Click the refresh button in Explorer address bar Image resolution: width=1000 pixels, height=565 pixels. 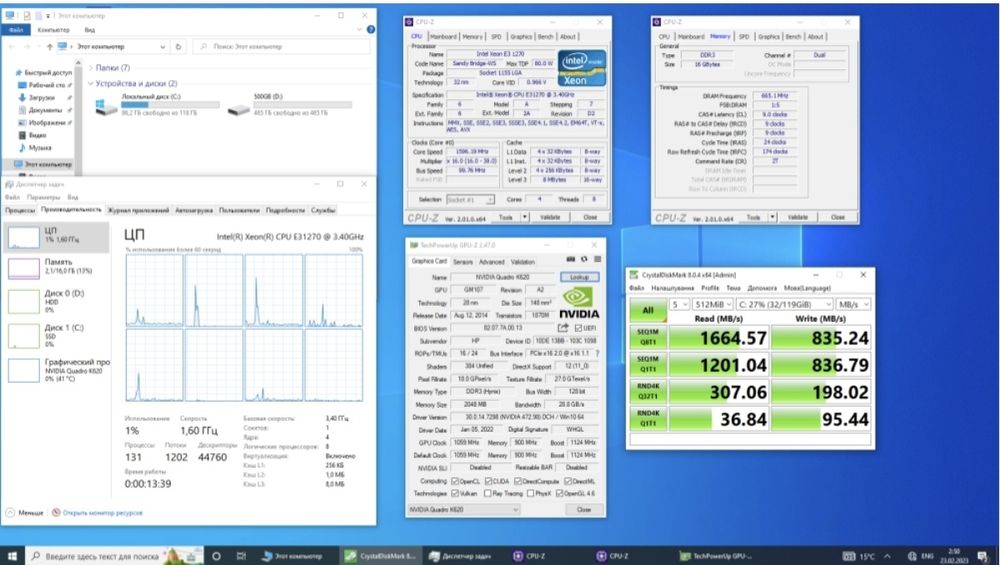[x=179, y=47]
